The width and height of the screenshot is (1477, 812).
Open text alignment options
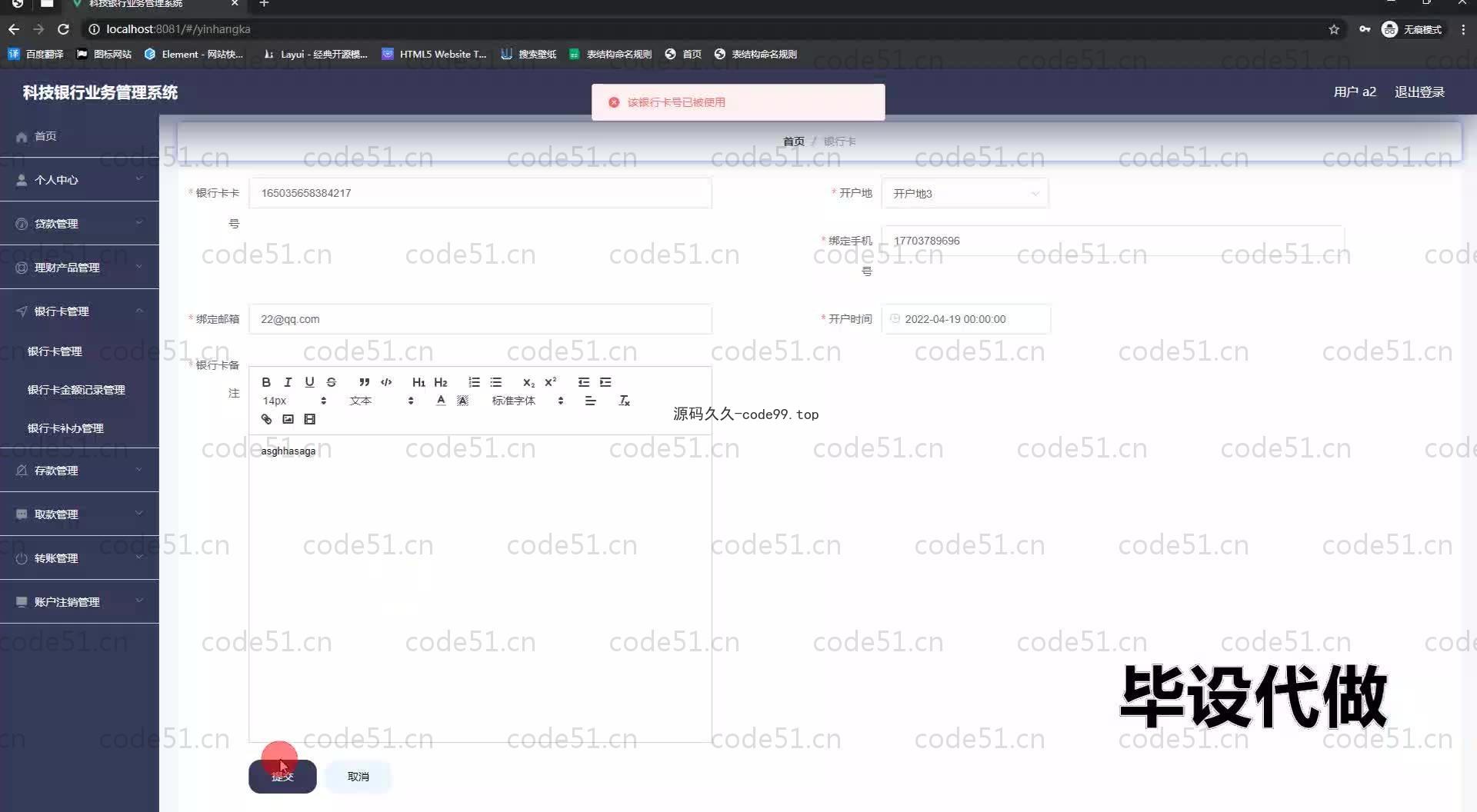coord(590,401)
